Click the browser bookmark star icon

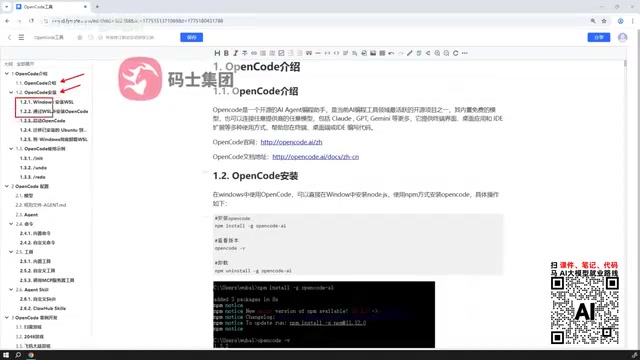click(604, 21)
